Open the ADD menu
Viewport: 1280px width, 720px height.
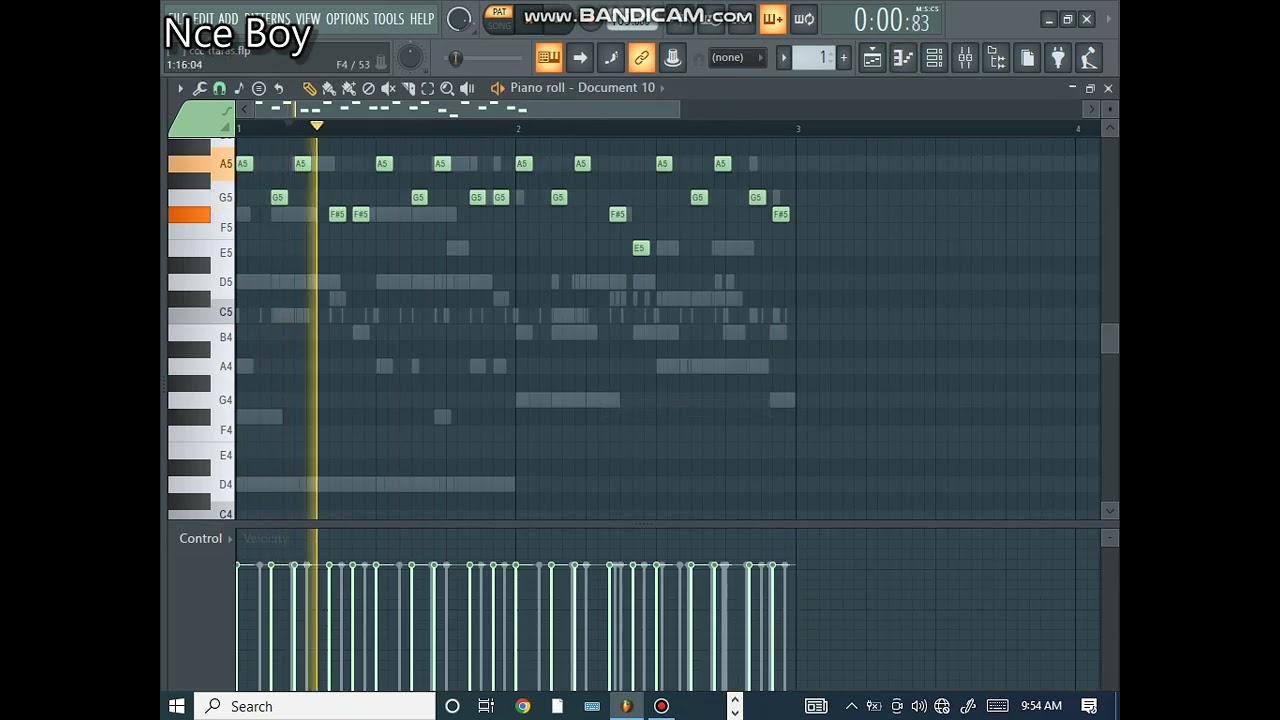click(229, 19)
